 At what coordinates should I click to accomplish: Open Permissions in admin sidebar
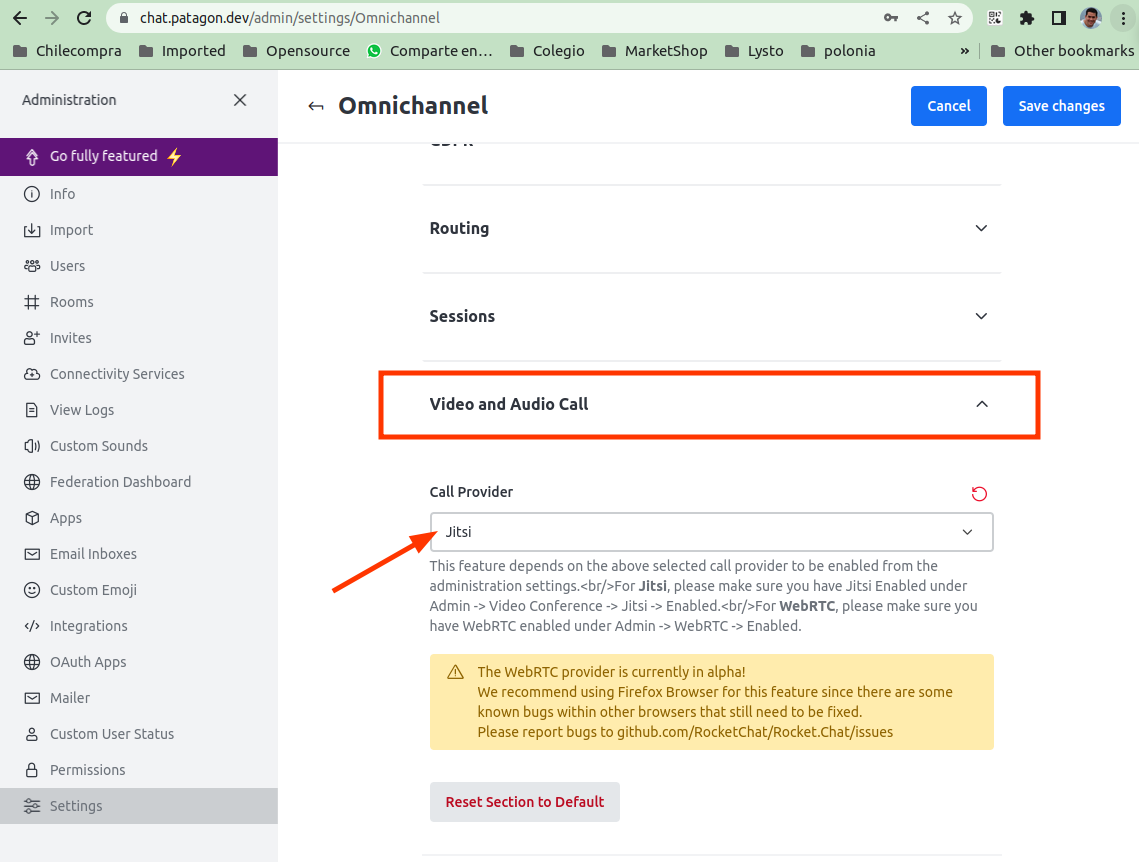coord(88,770)
